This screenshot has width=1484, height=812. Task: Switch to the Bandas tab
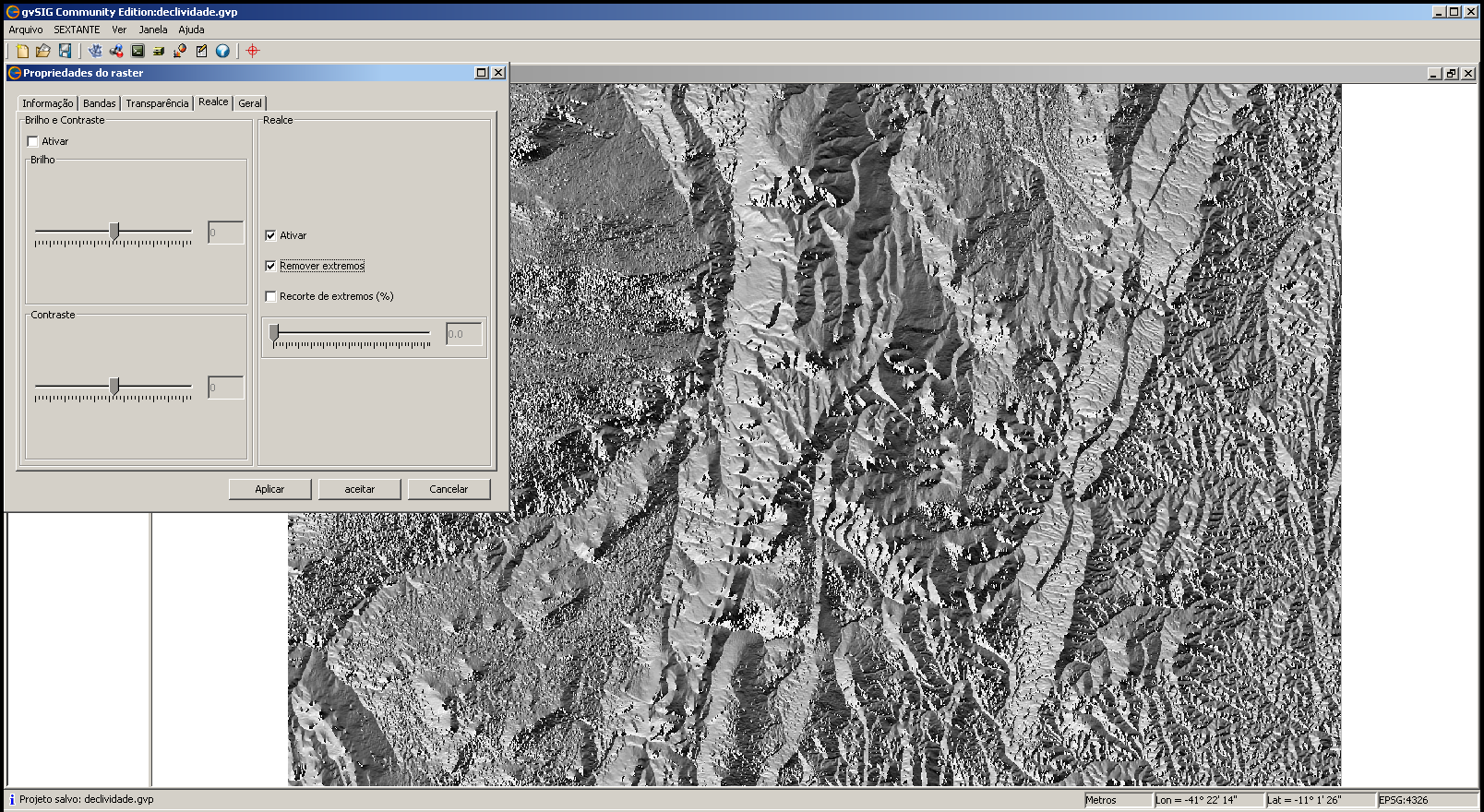99,103
